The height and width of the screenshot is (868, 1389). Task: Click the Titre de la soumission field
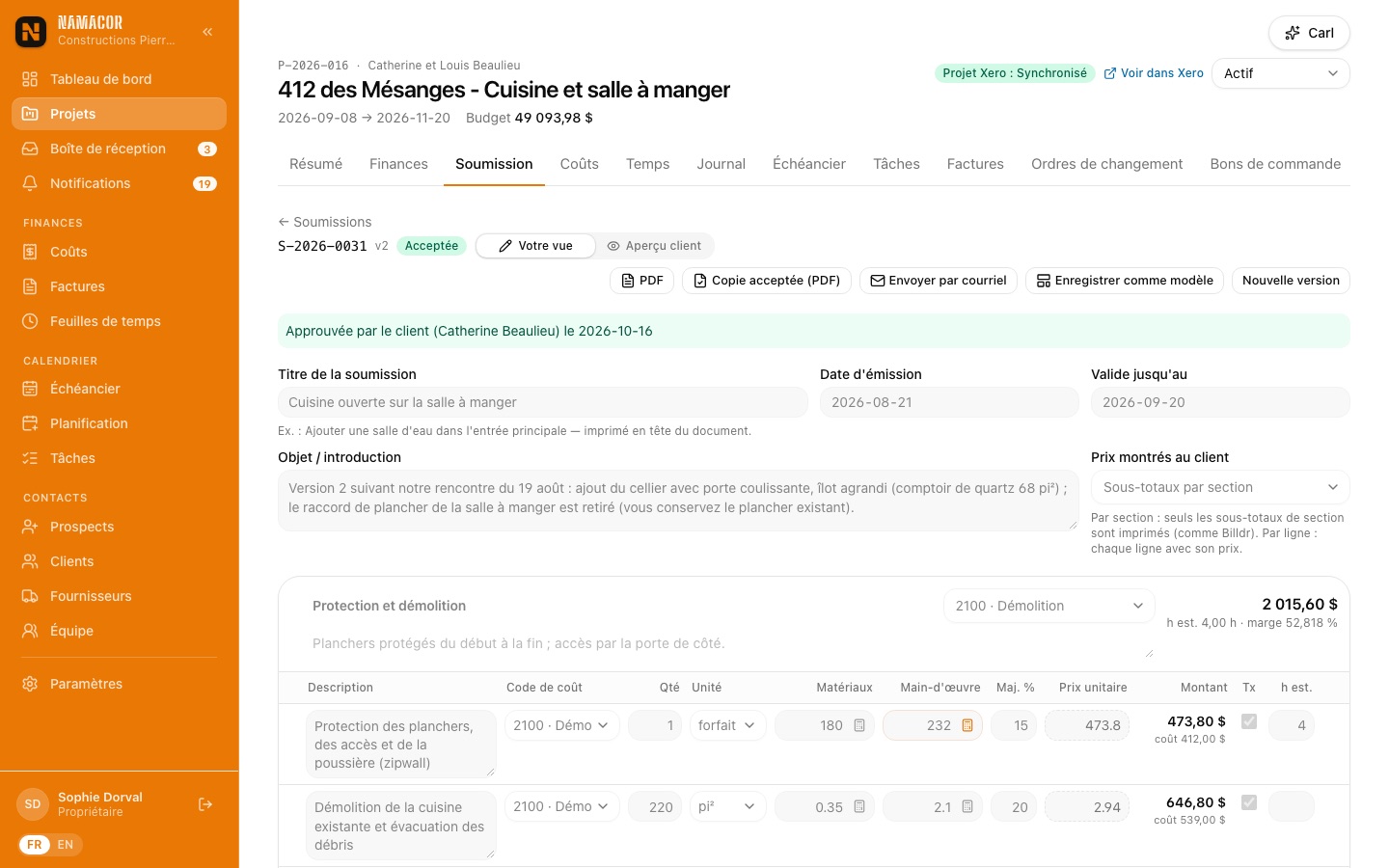543,402
